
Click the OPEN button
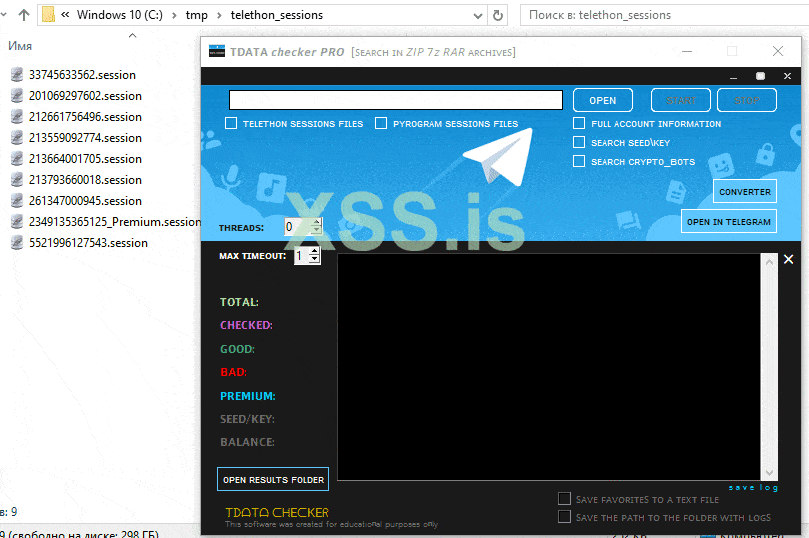point(603,100)
